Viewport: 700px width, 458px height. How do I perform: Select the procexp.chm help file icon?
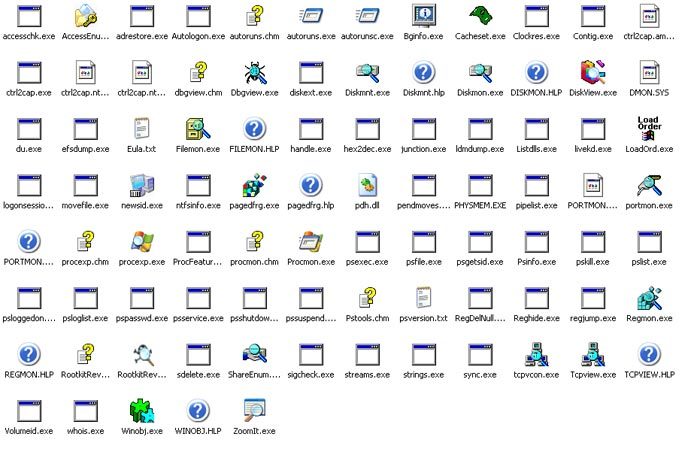pyautogui.click(x=85, y=241)
